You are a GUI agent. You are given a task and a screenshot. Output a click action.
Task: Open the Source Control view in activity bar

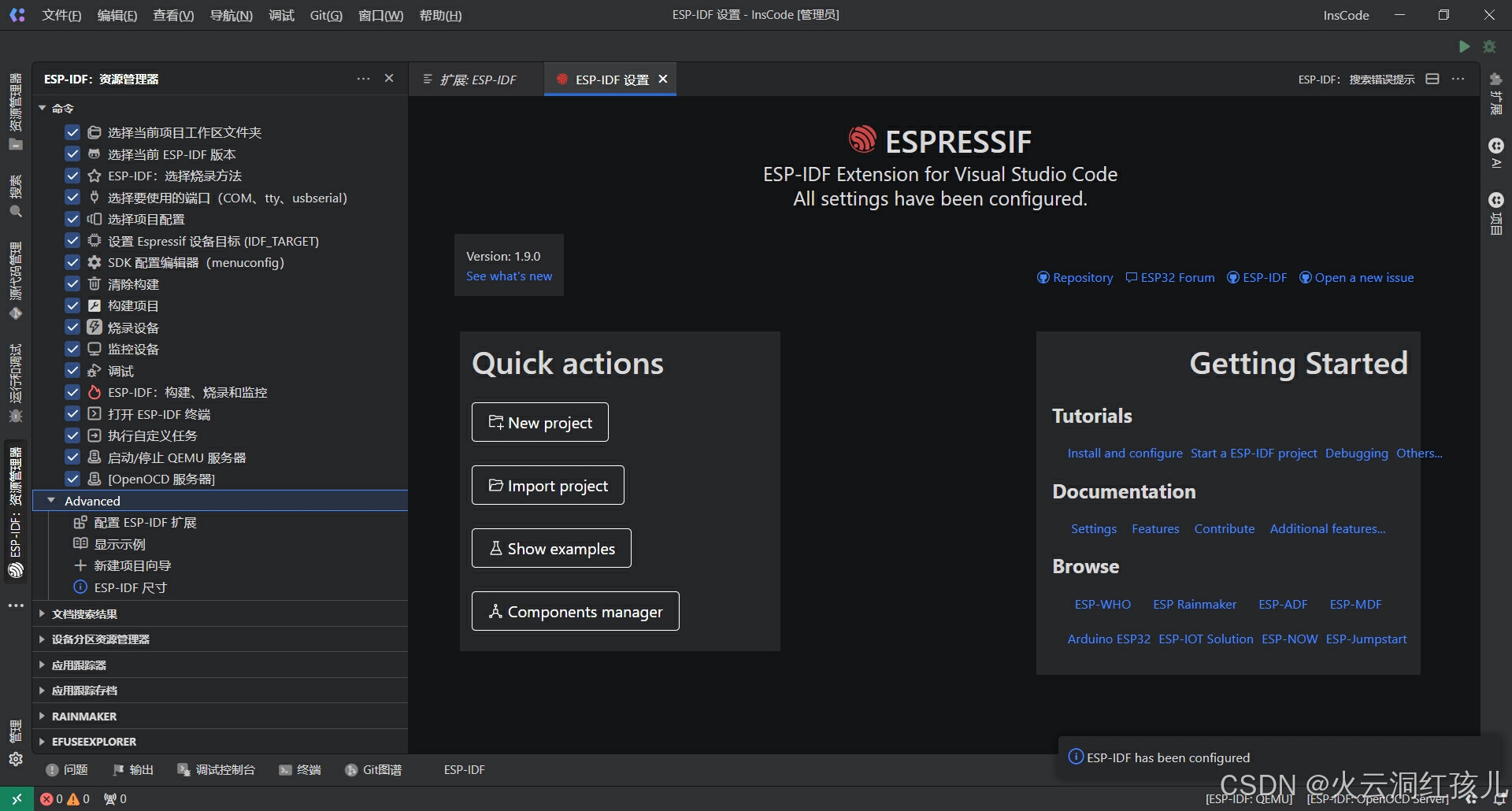click(x=16, y=281)
